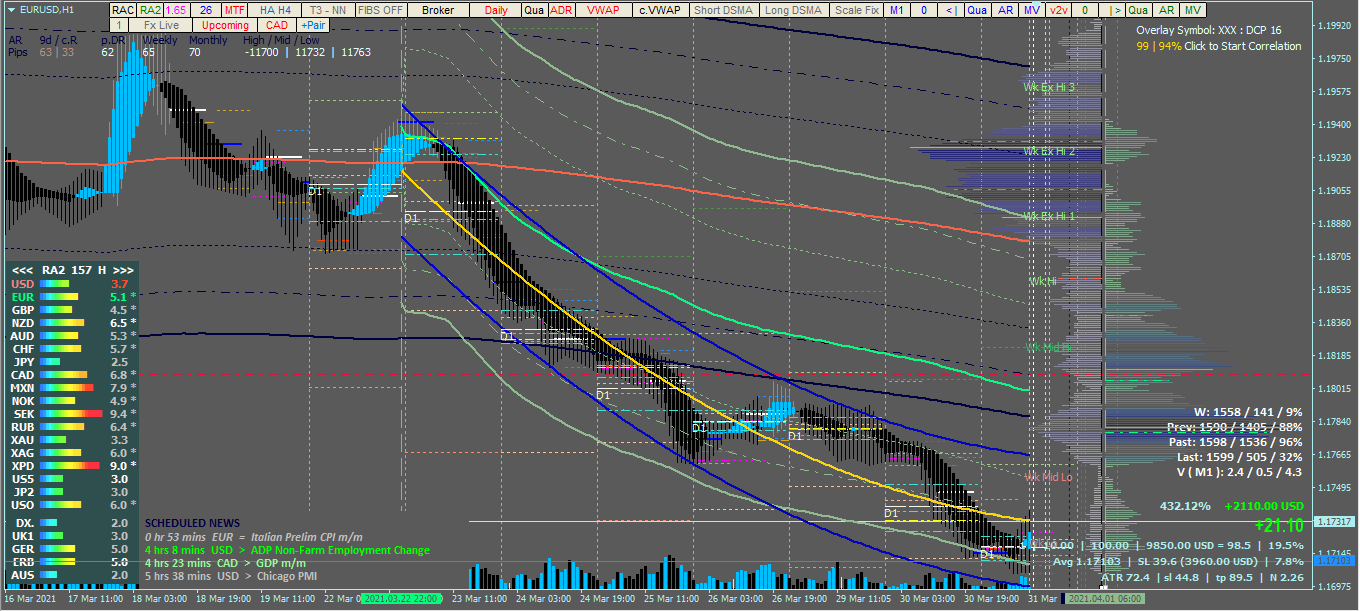Screen dimensions: 1360x611
Task: Switch to the Fx Live tab
Action: tap(161, 25)
